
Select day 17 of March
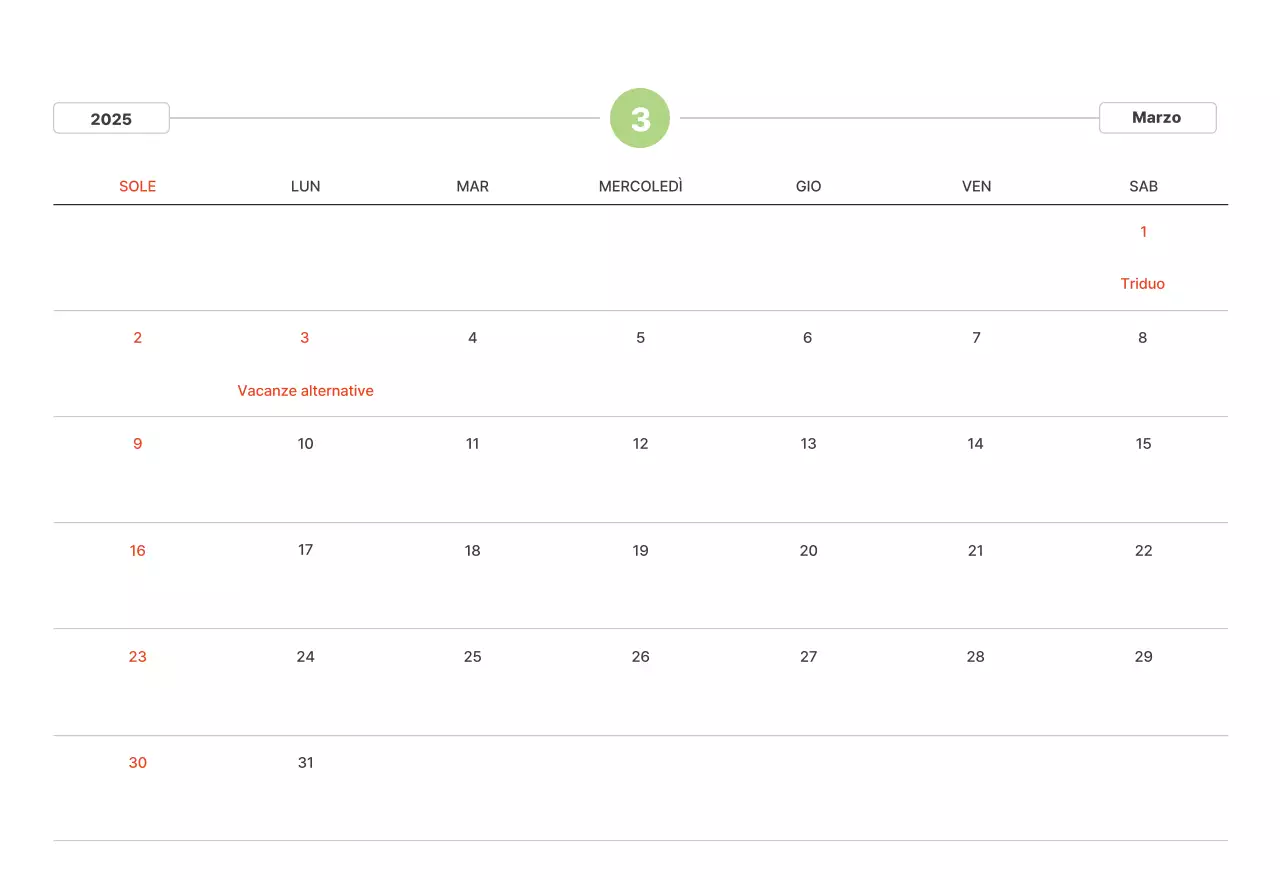pos(305,550)
